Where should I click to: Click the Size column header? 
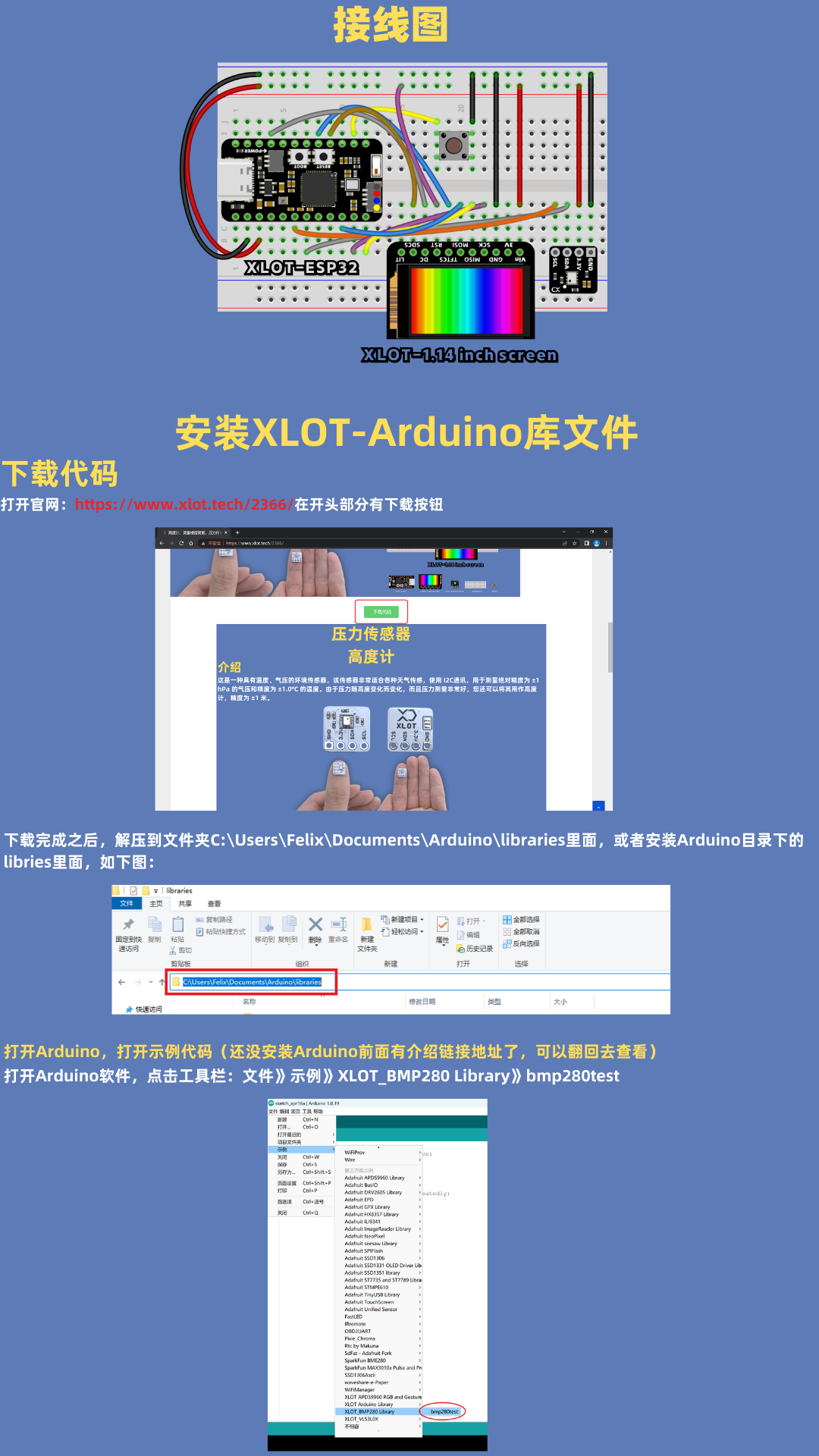(x=560, y=1002)
